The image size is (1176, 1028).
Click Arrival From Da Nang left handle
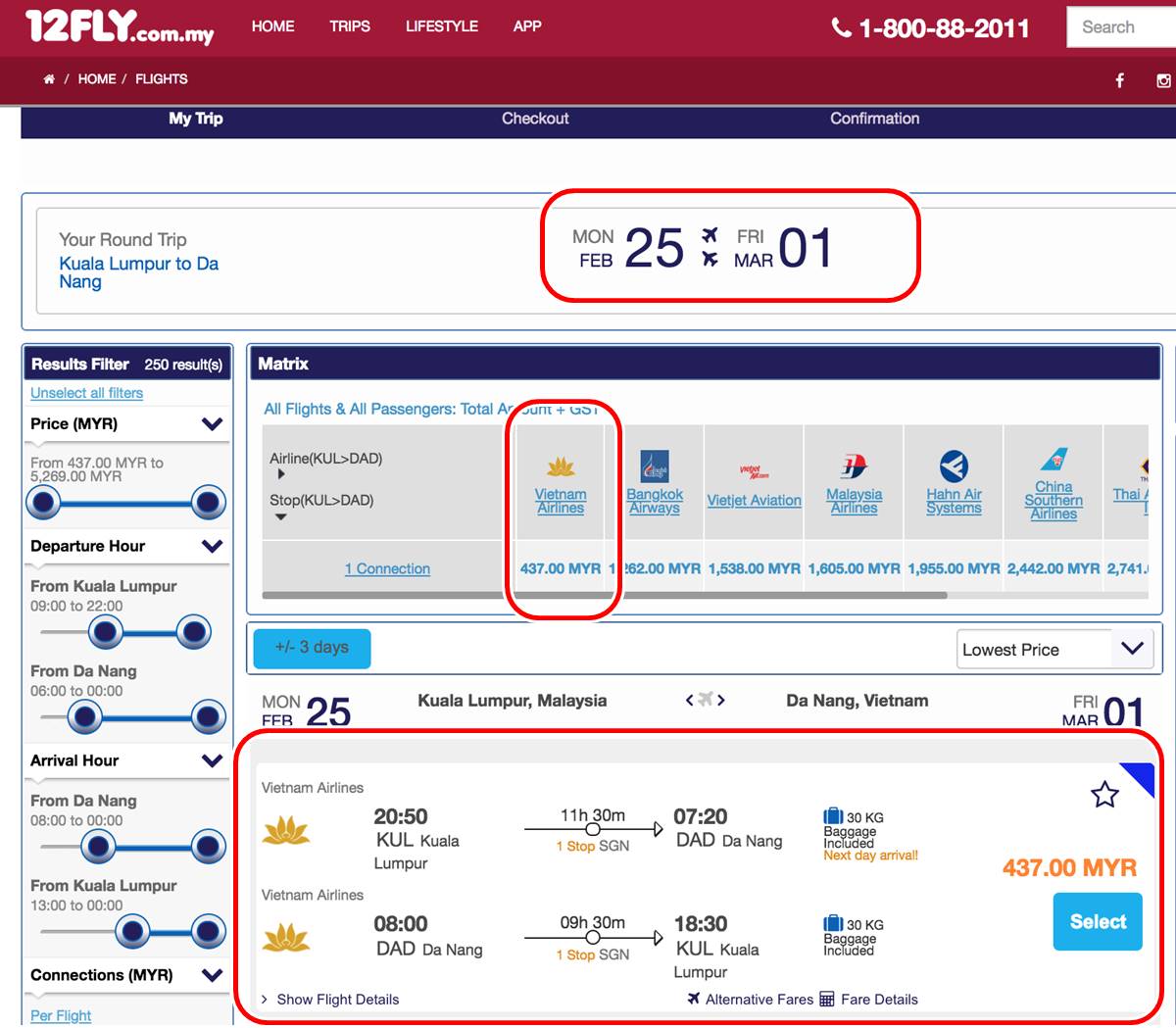click(x=97, y=847)
